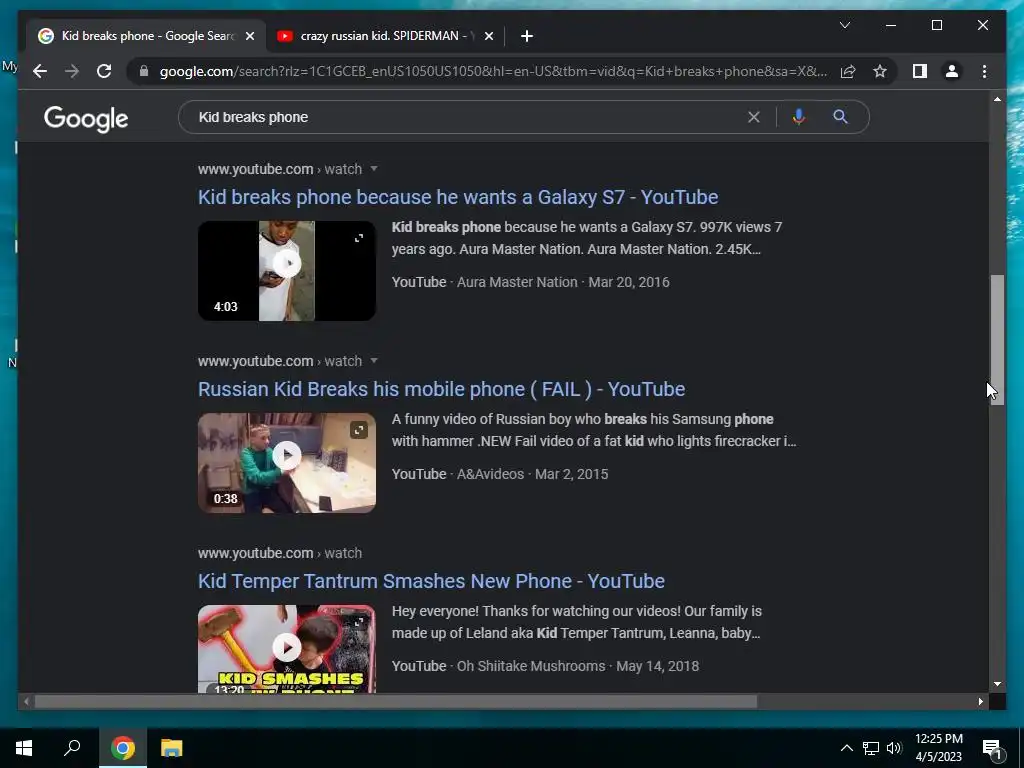Open Russian Kid Breaks his mobile phone link
The width and height of the screenshot is (1024, 768).
click(x=441, y=389)
